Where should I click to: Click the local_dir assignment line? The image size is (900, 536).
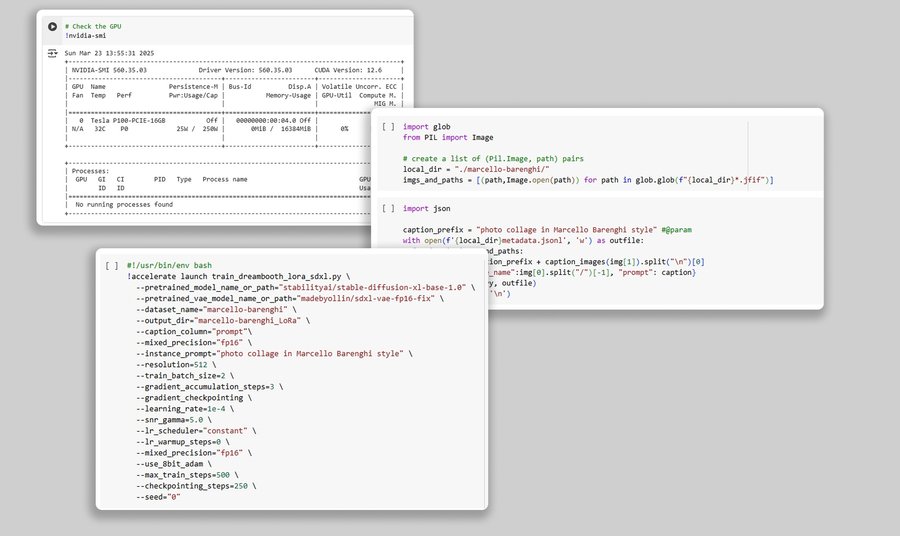point(476,169)
